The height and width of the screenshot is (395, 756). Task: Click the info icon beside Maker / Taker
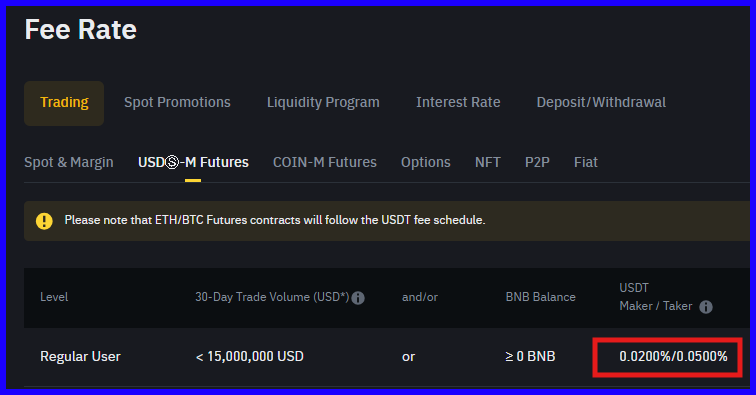tap(706, 307)
